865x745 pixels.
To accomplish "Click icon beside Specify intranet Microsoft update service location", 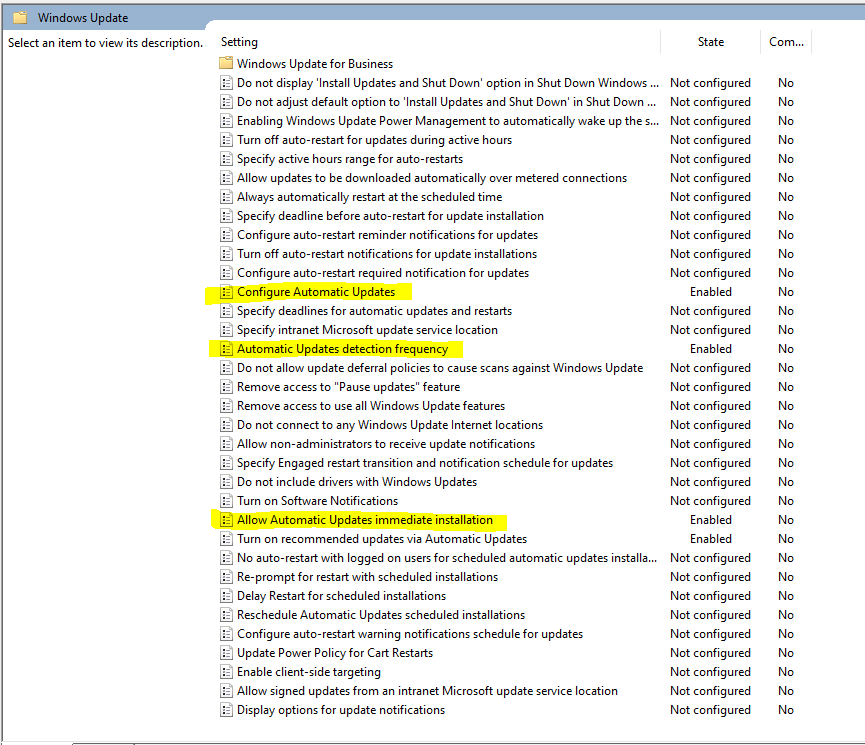I will tap(226, 330).
